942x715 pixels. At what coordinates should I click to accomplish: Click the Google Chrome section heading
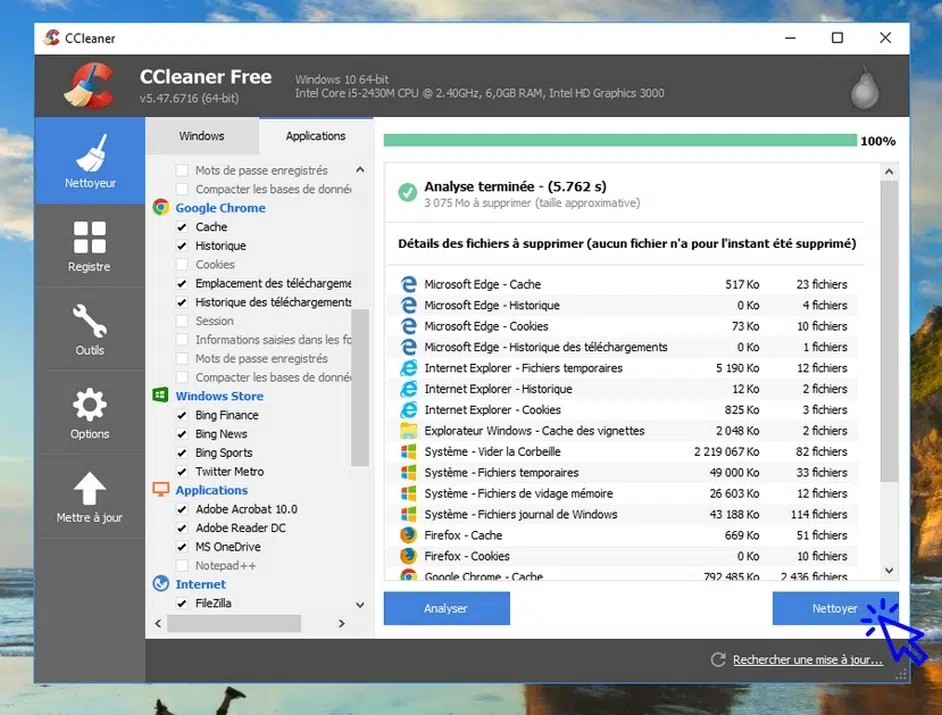point(220,208)
